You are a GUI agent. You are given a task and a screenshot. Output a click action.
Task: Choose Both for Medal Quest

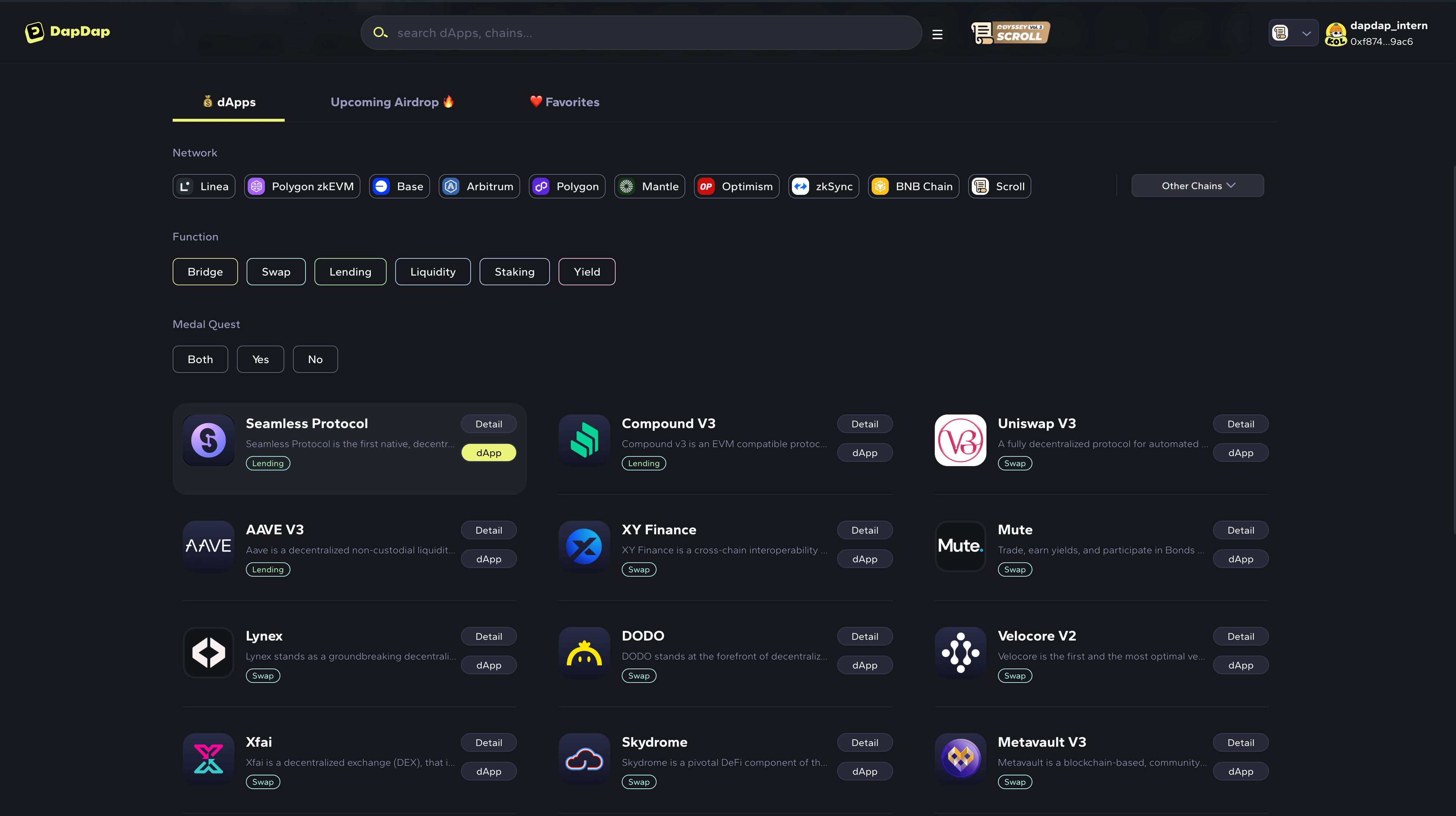click(201, 359)
